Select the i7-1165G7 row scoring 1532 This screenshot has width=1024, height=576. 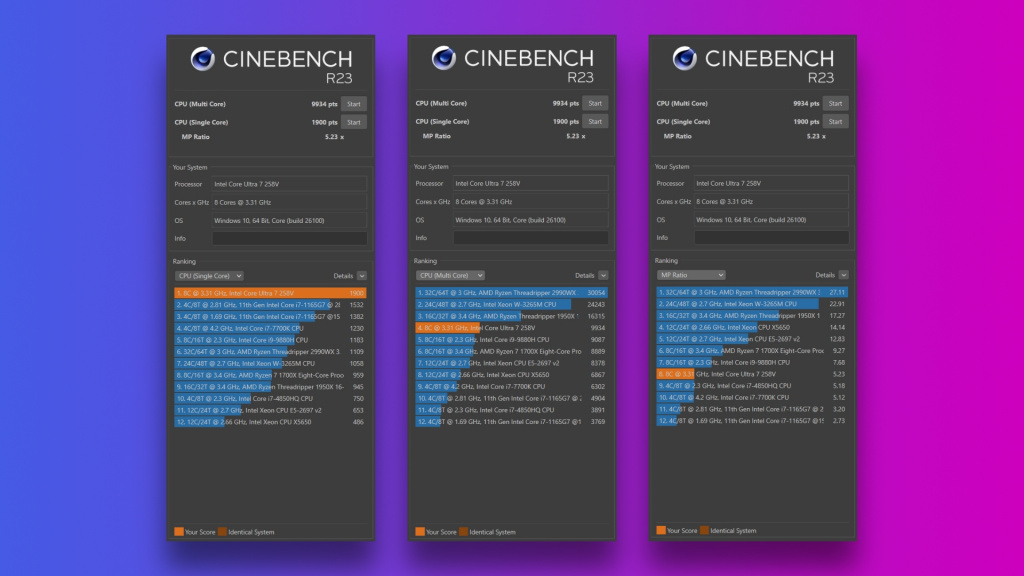point(270,305)
